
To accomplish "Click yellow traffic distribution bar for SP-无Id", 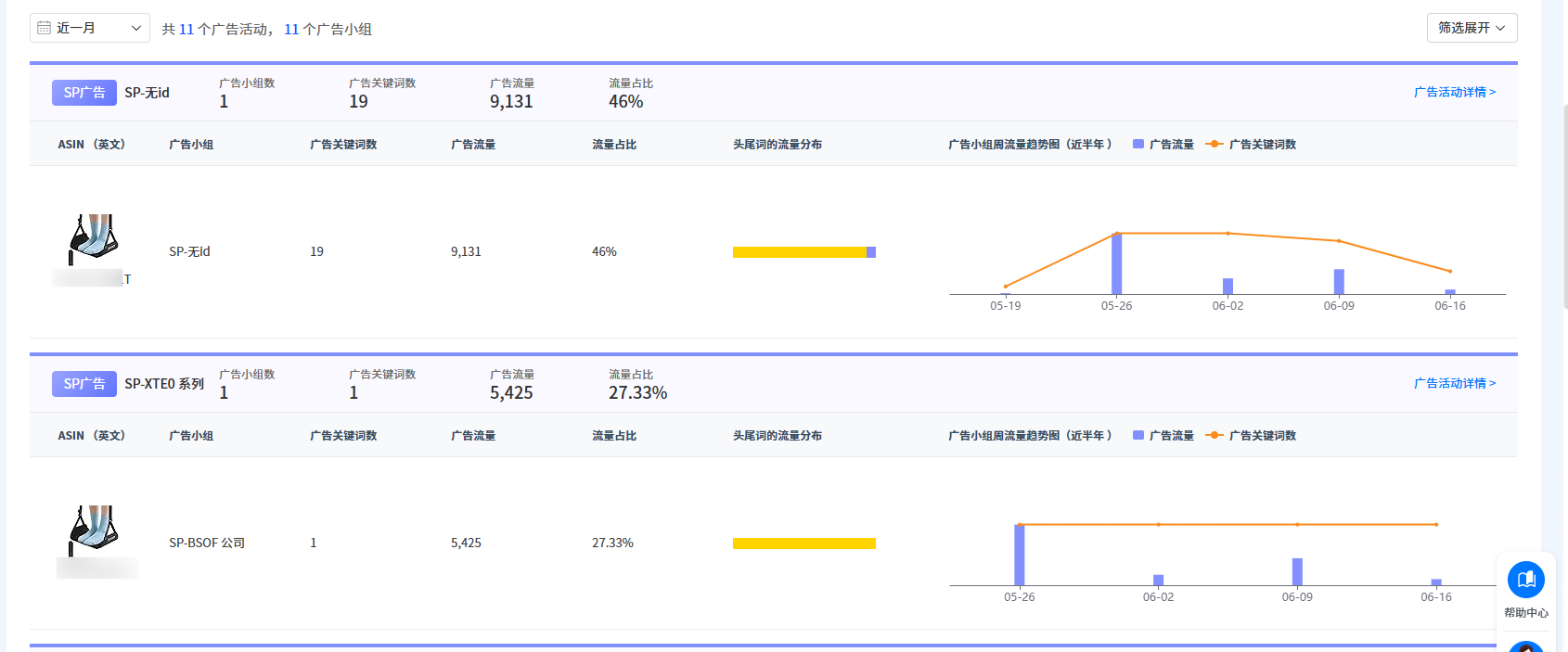I will point(800,252).
